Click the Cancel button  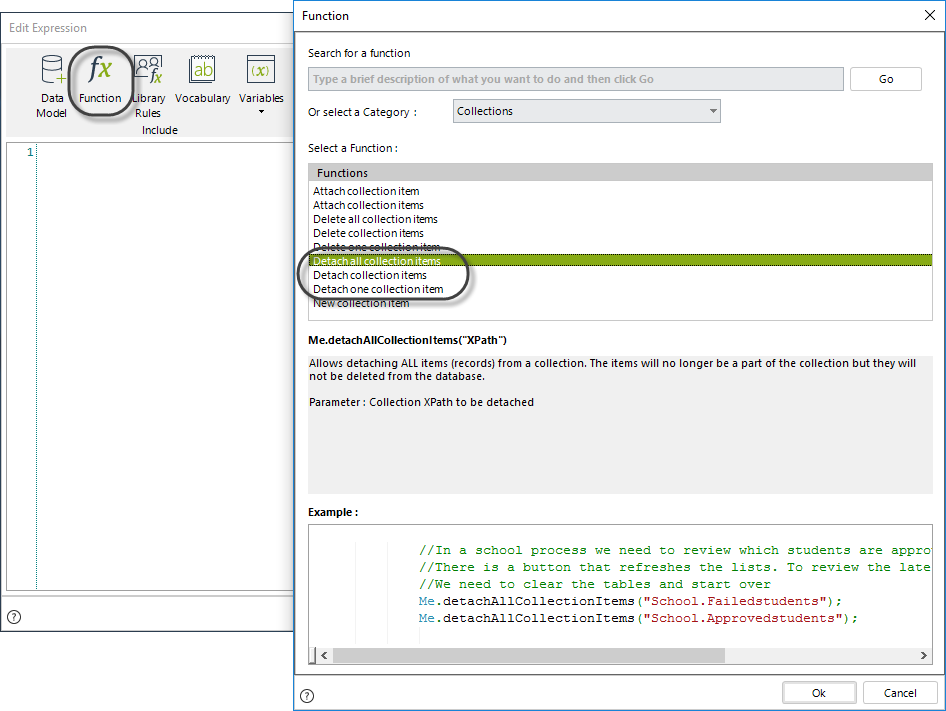(x=900, y=693)
